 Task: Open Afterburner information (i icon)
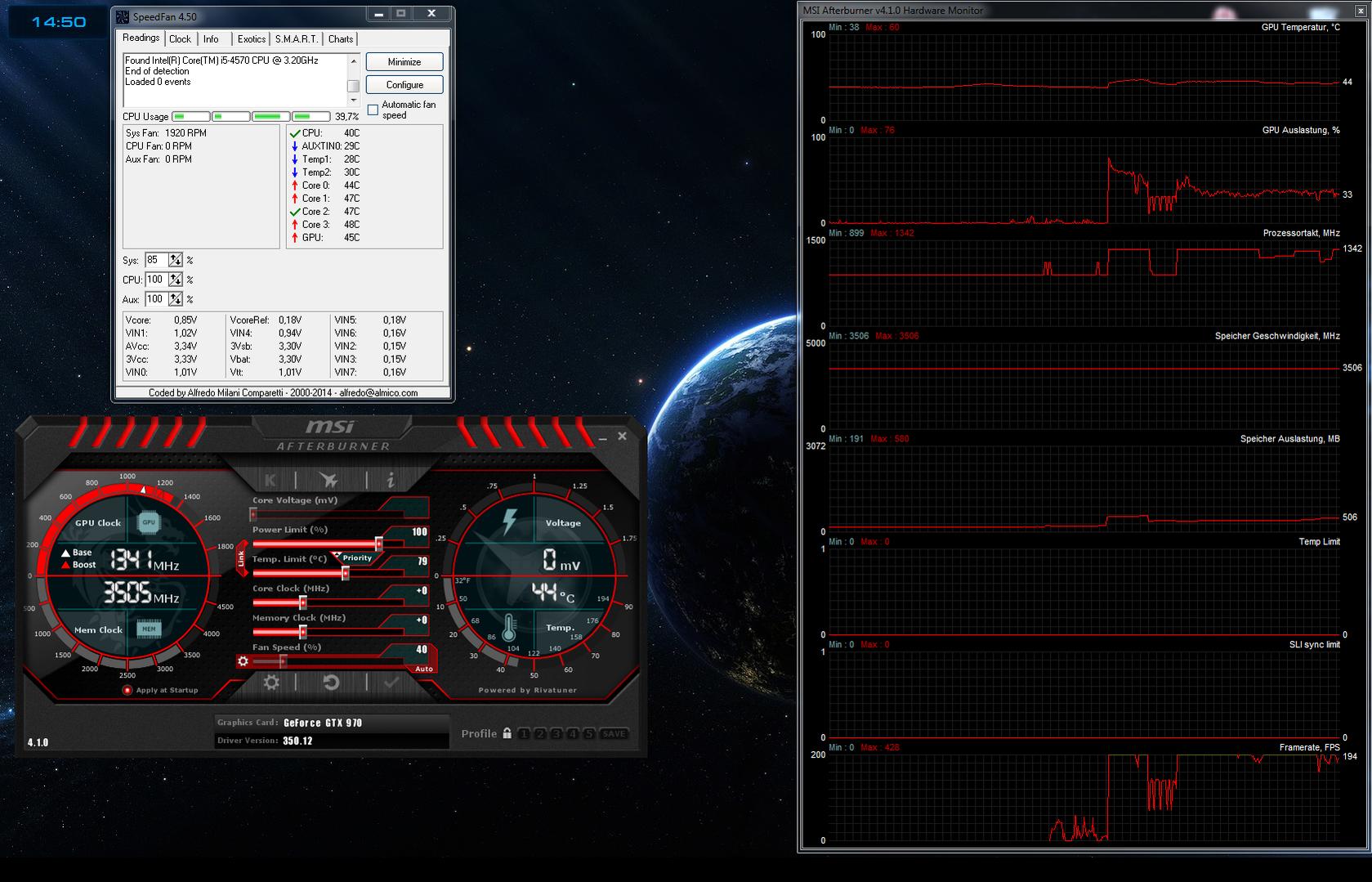[x=391, y=480]
